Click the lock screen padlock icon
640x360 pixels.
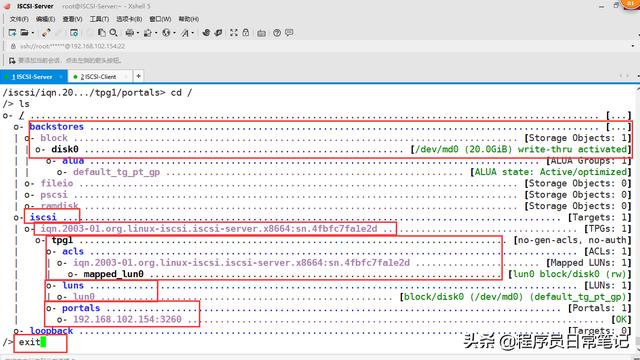coord(245,33)
